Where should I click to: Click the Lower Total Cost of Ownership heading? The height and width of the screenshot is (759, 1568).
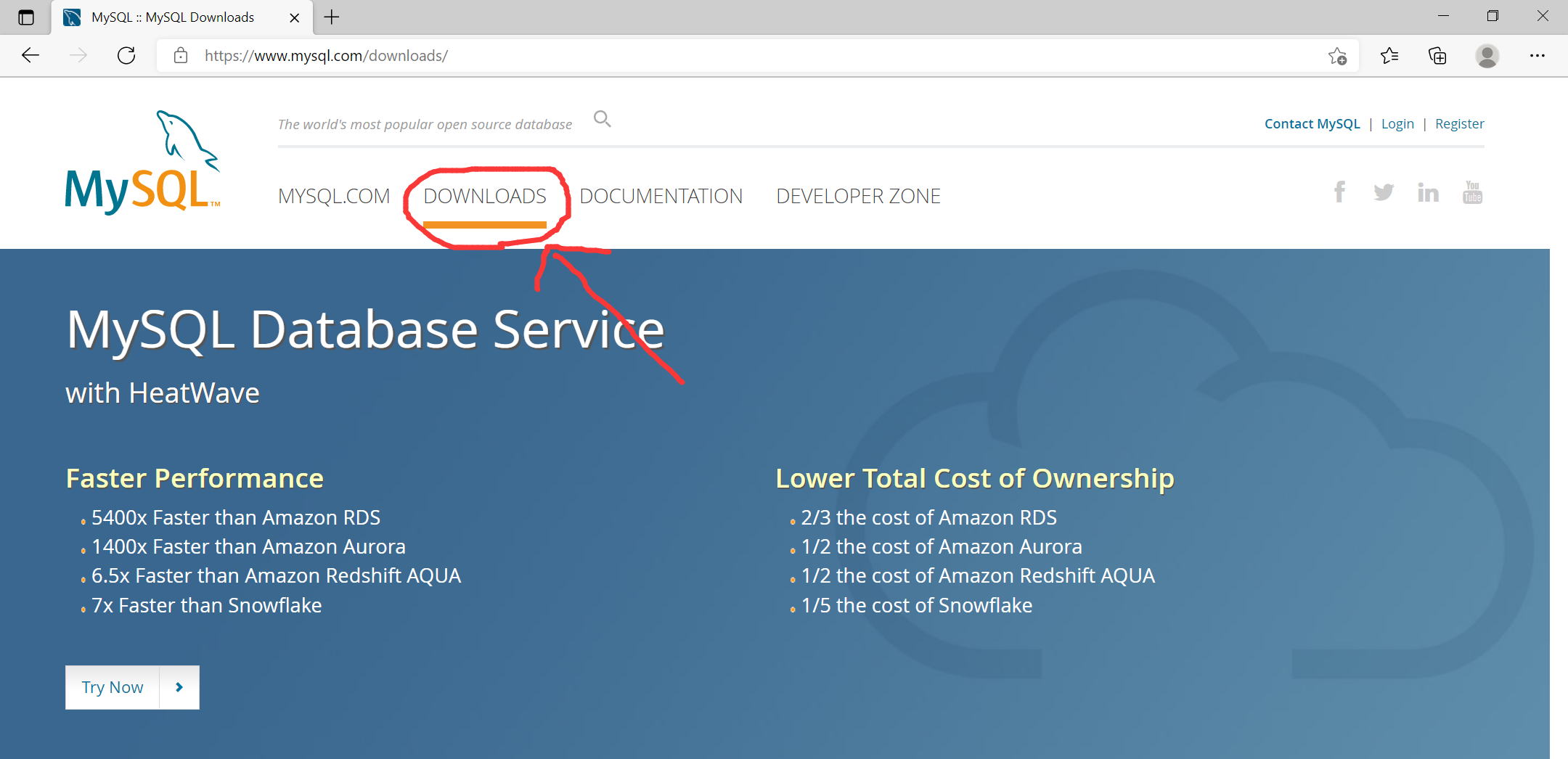coord(975,478)
